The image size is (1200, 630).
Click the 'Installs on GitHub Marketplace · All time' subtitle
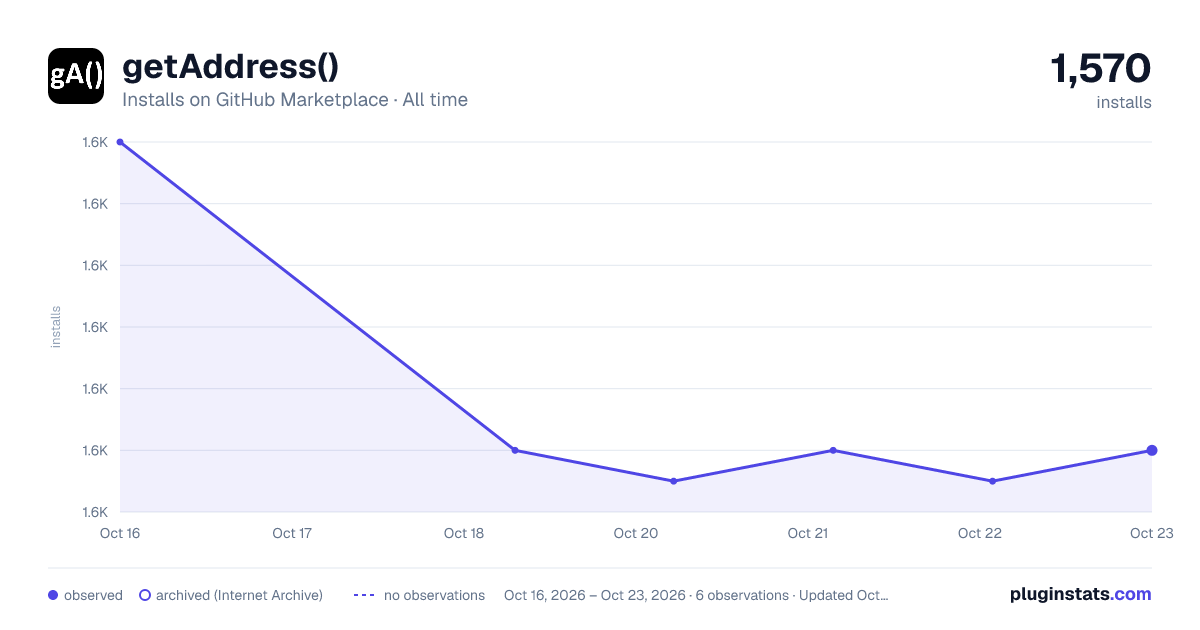pyautogui.click(x=295, y=100)
